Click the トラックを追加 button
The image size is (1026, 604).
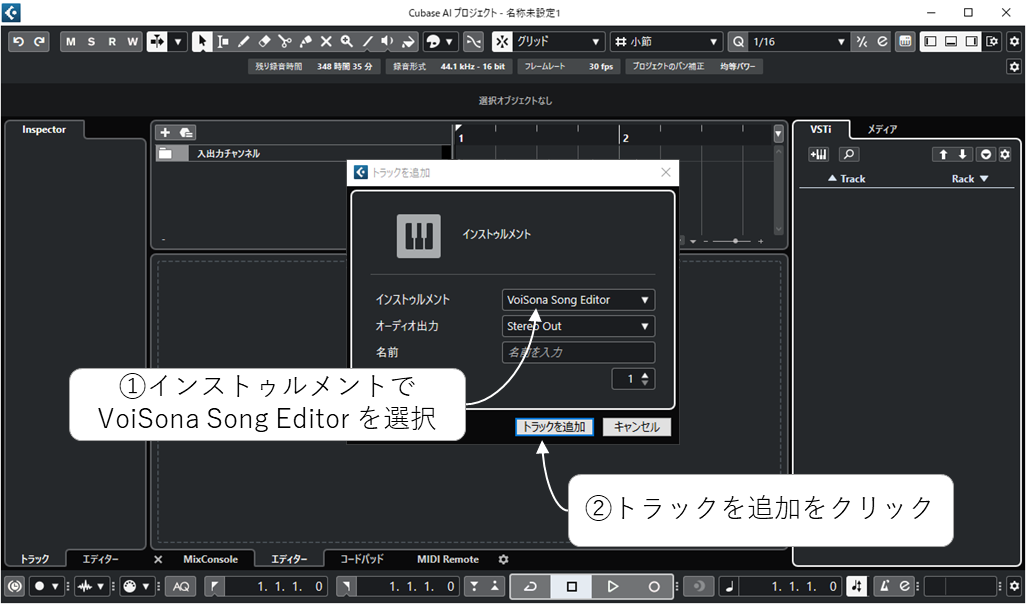tap(554, 427)
